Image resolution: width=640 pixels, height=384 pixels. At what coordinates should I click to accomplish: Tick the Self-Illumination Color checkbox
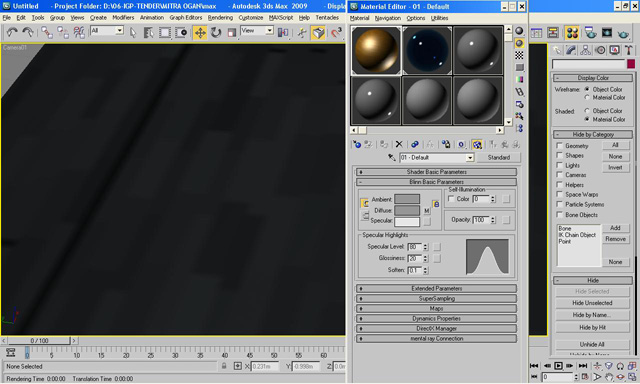coord(451,199)
